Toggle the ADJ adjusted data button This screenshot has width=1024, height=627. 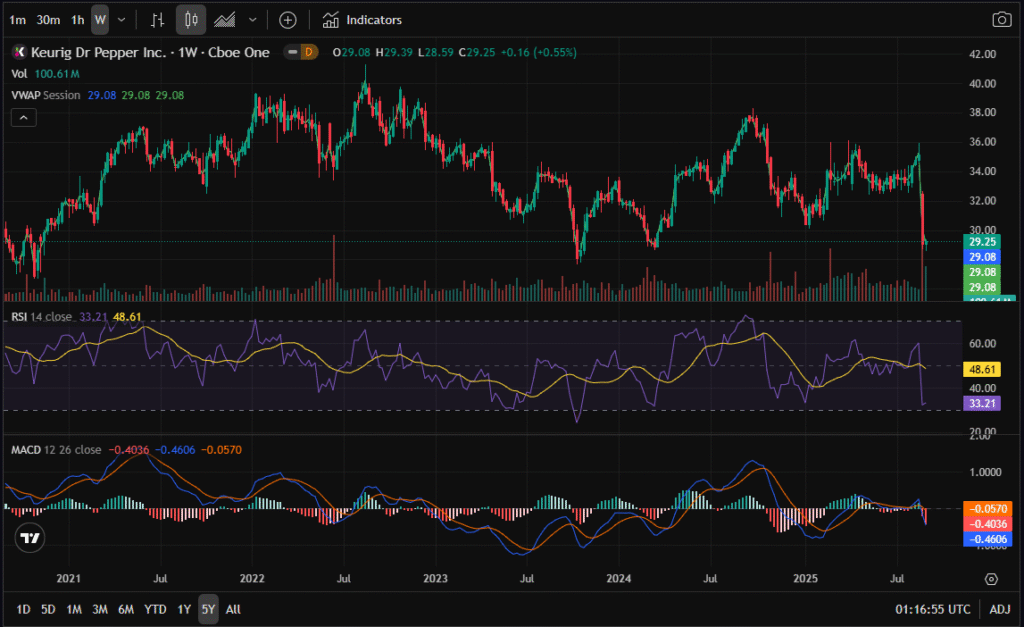999,609
